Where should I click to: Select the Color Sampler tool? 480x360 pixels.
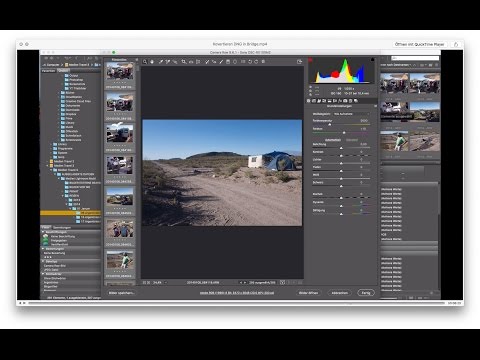tap(168, 62)
